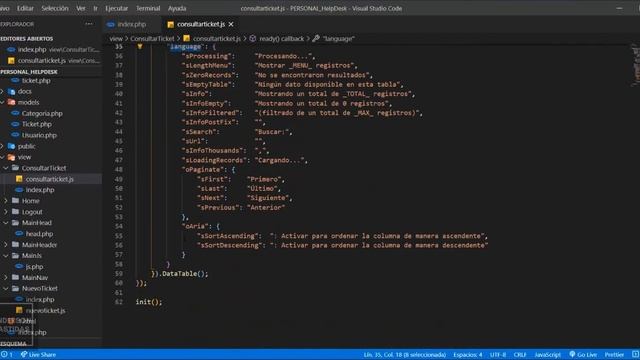Click Prettier status bar item
Viewport: 640px width, 360px height.
pyautogui.click(x=614, y=355)
